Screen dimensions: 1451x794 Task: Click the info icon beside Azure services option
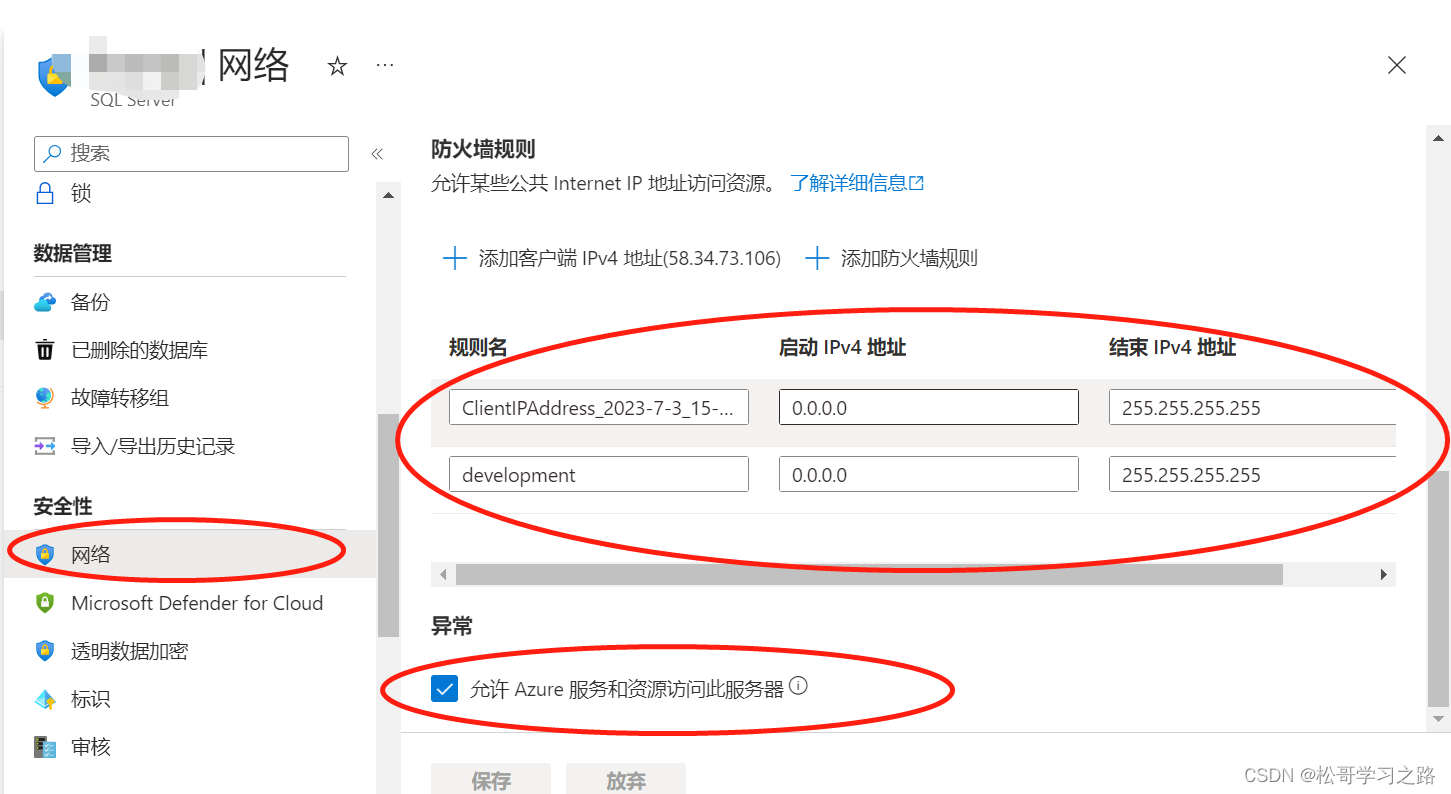click(798, 687)
